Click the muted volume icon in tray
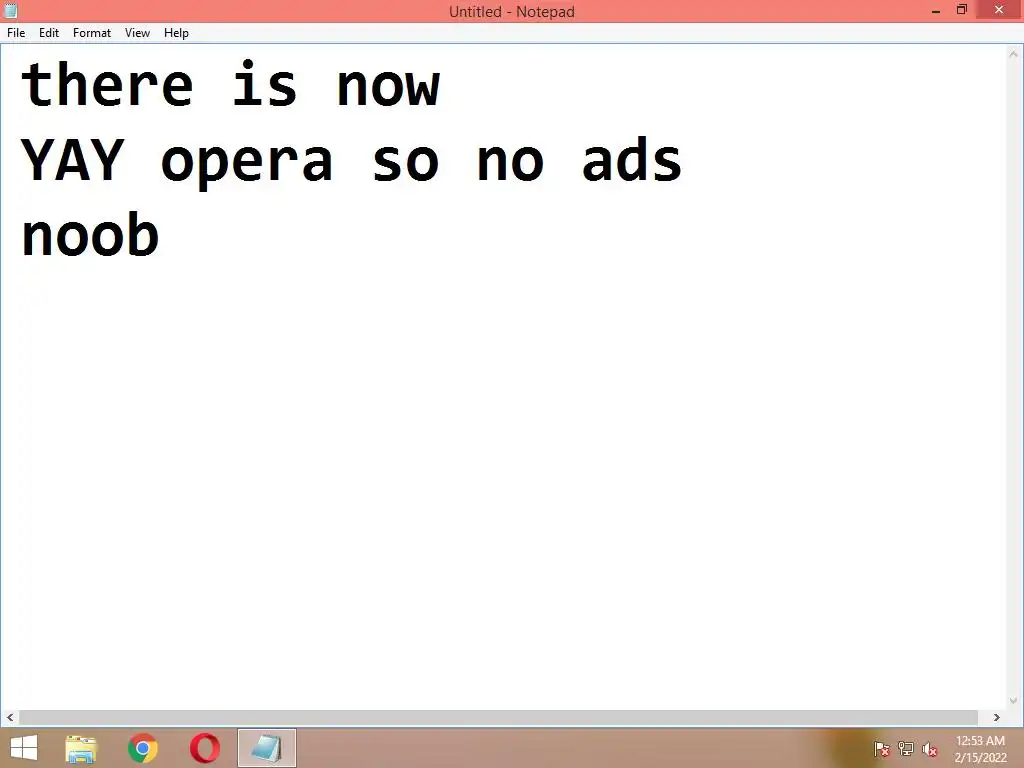The height and width of the screenshot is (768, 1024). tap(929, 749)
